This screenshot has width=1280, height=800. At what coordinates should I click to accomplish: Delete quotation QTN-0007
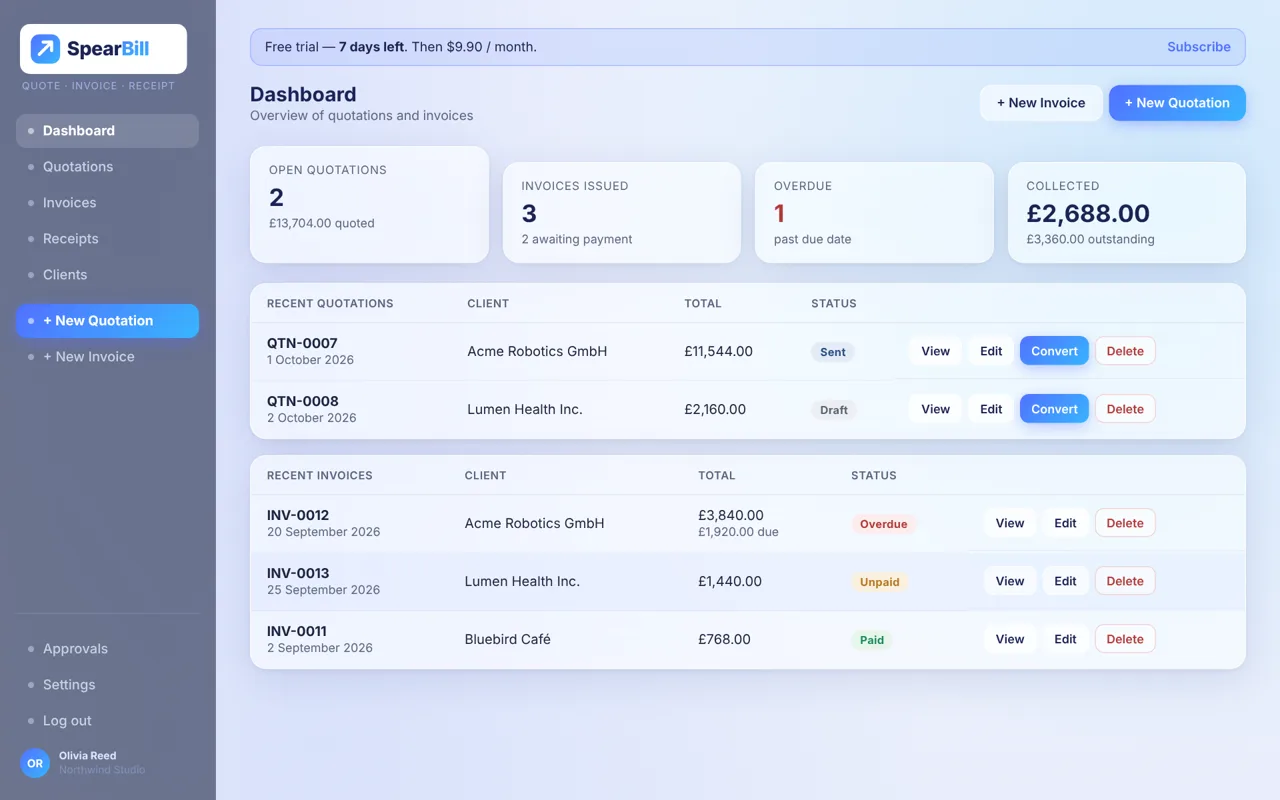(1125, 351)
